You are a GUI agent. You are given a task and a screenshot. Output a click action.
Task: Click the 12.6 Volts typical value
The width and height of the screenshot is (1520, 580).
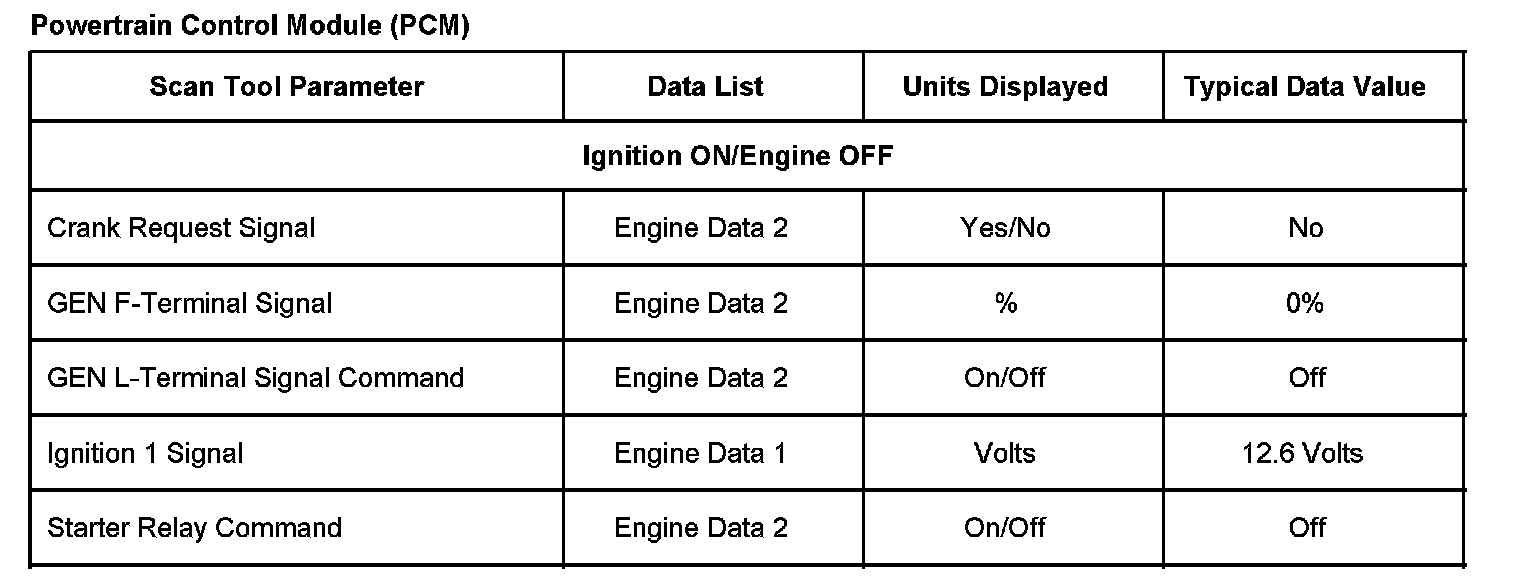coord(1302,453)
